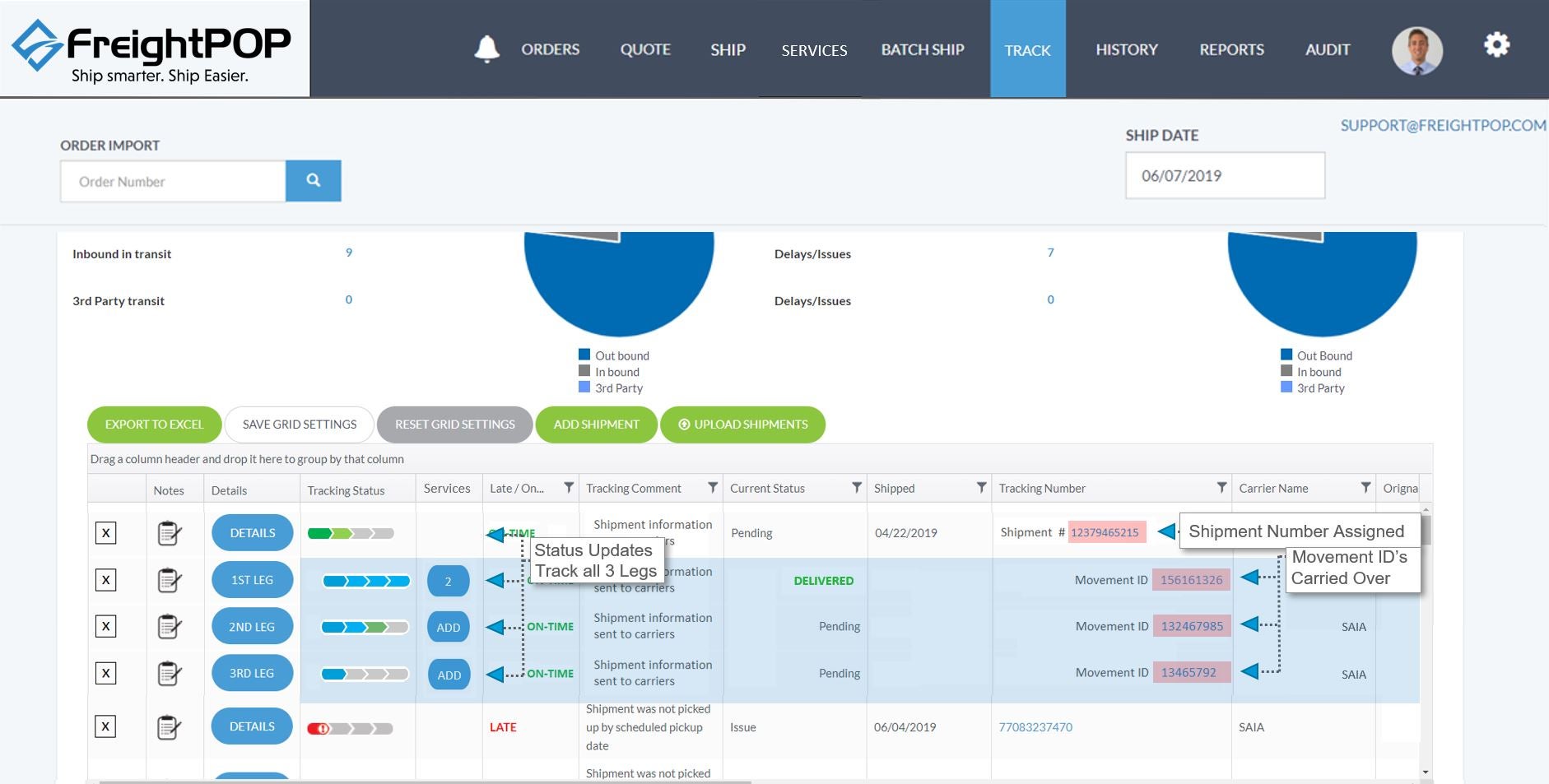Viewport: 1549px width, 784px height.
Task: Click tracking progress bar of 1ST LEG
Action: [x=366, y=582]
